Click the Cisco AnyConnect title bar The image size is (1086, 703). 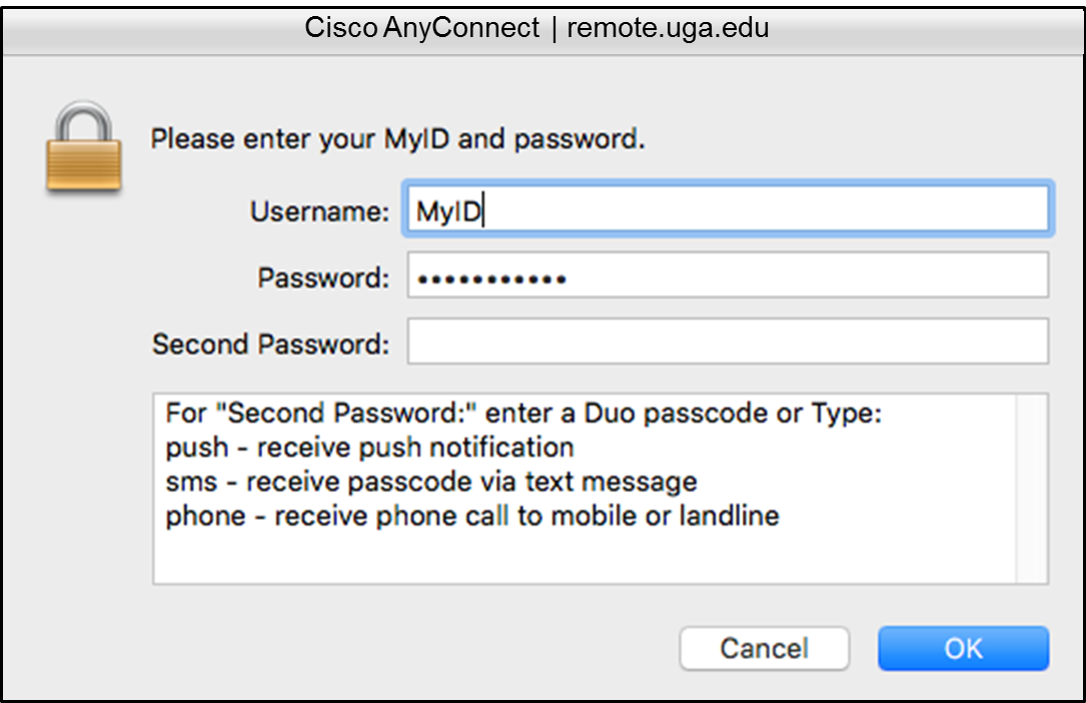click(543, 29)
